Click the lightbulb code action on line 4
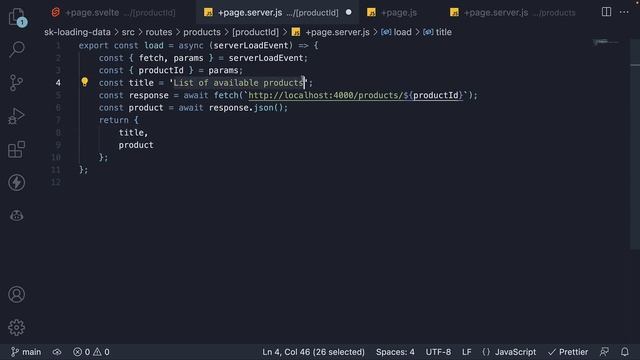This screenshot has width=640, height=360. tap(84, 82)
